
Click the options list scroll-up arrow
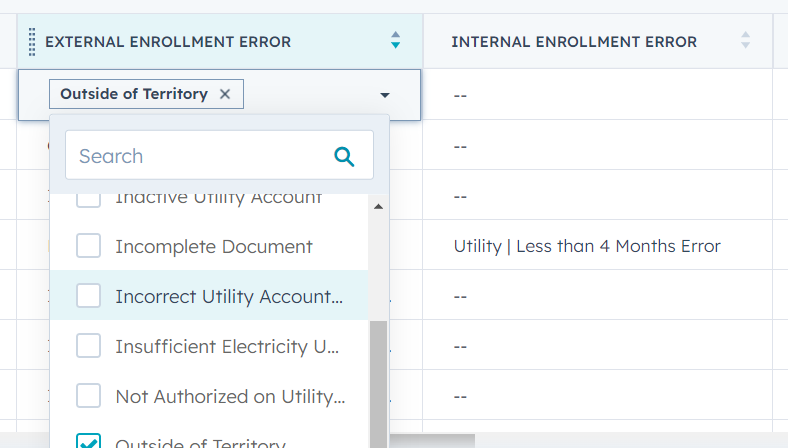point(378,207)
